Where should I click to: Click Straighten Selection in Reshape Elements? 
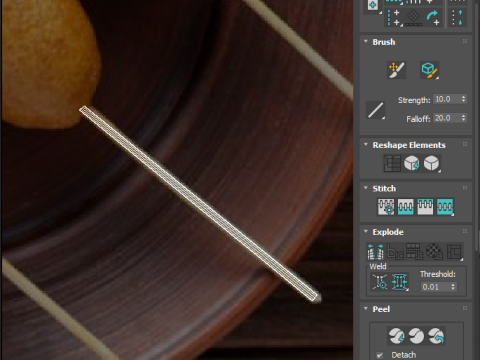coord(392,163)
